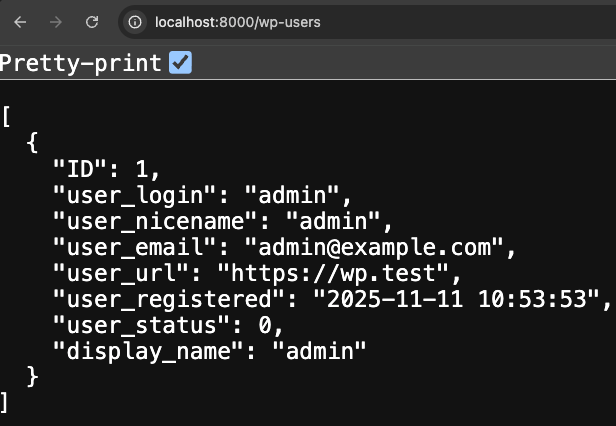The width and height of the screenshot is (616, 426).
Task: Disable the Pretty-print checkbox
Action: (x=181, y=63)
